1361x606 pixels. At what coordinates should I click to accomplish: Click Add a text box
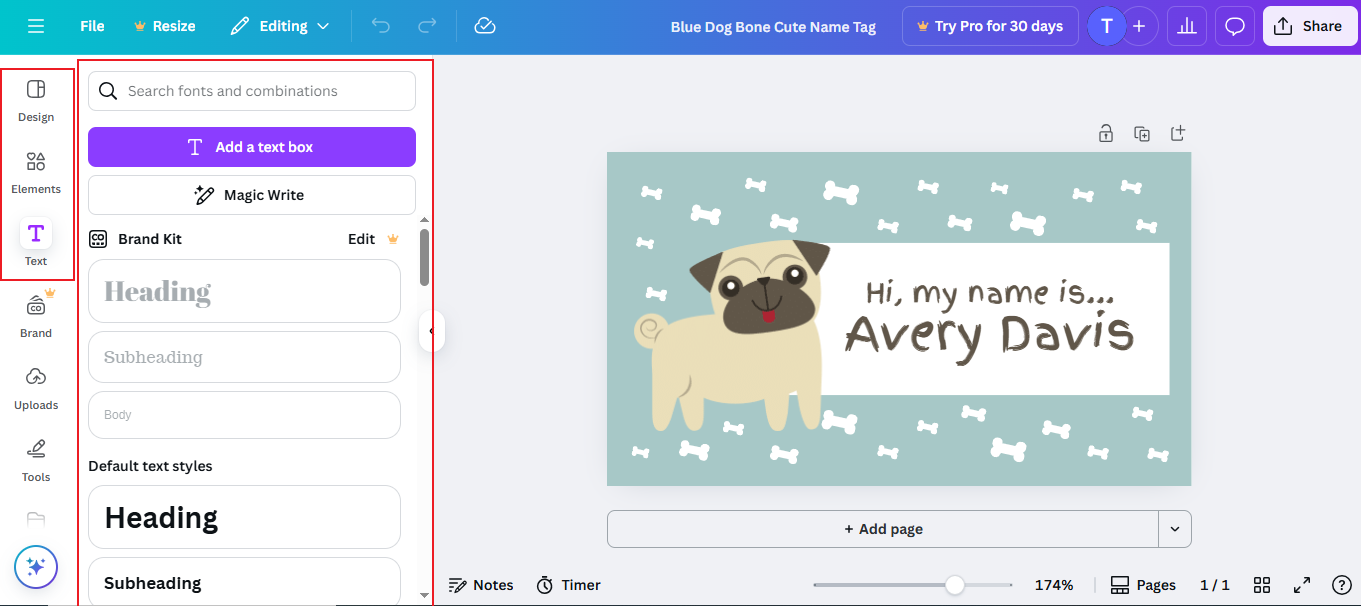coord(252,147)
